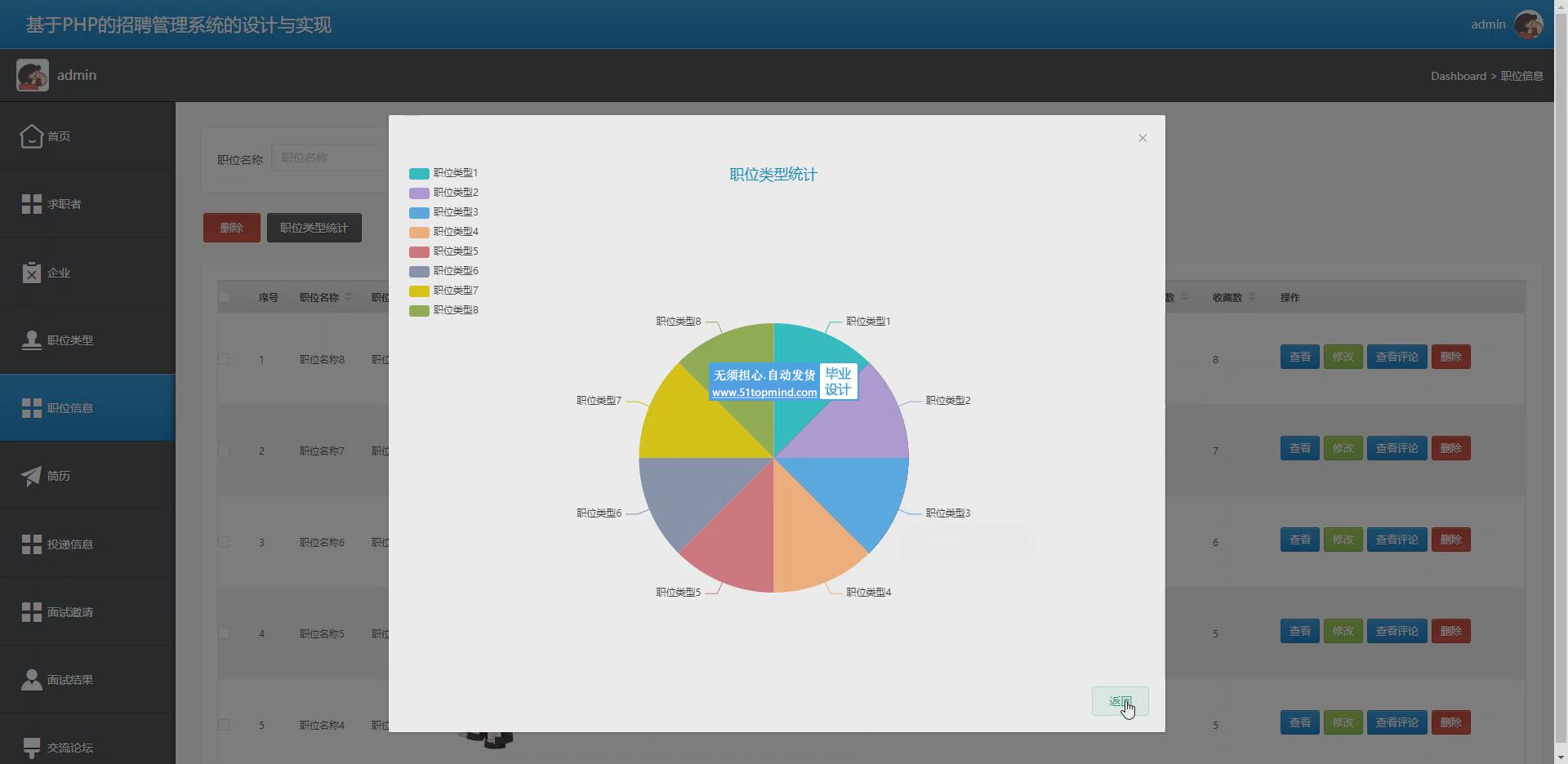Click 查看评论 in the 职位名称6 row
Screen dimensions: 1568x764
[1396, 540]
